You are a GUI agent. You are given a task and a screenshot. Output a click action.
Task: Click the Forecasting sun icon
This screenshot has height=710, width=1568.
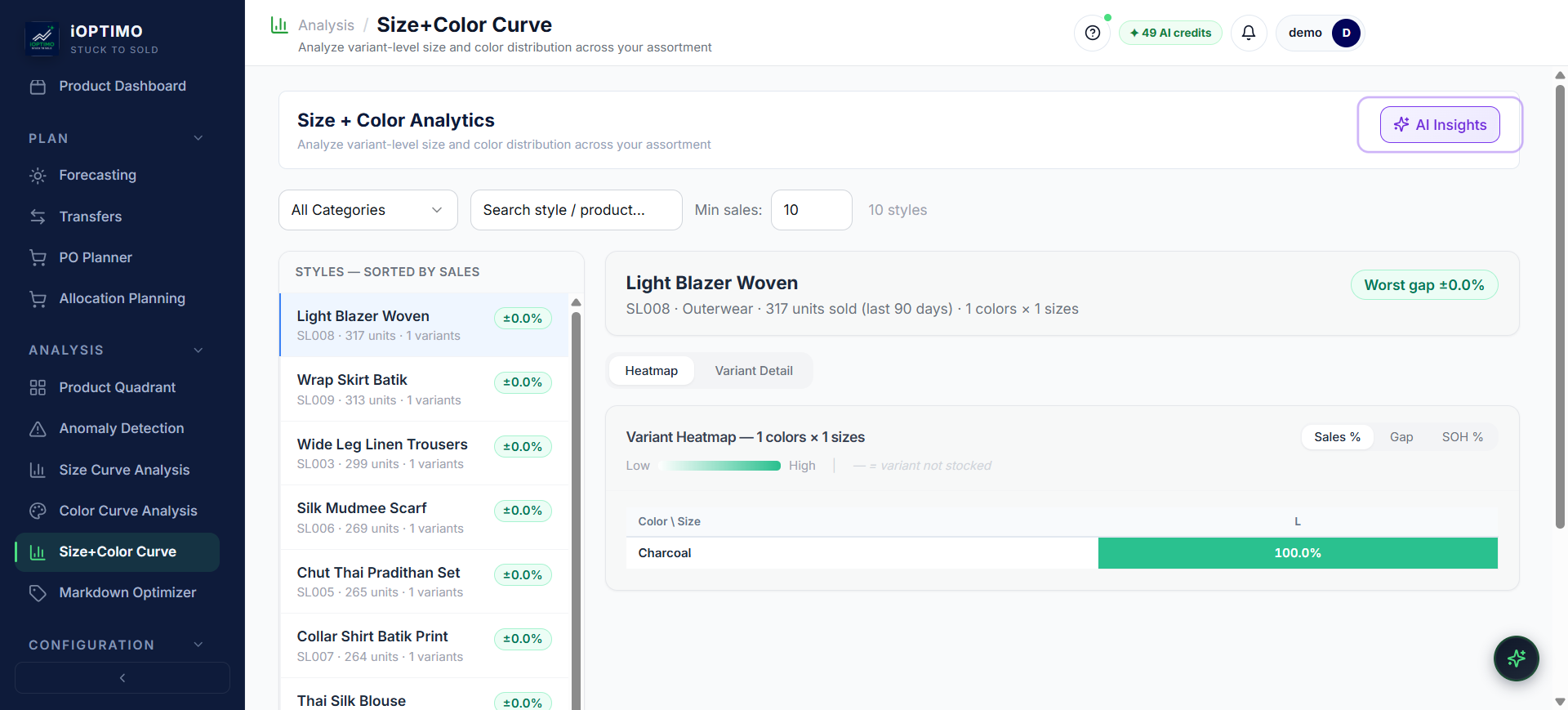[38, 176]
